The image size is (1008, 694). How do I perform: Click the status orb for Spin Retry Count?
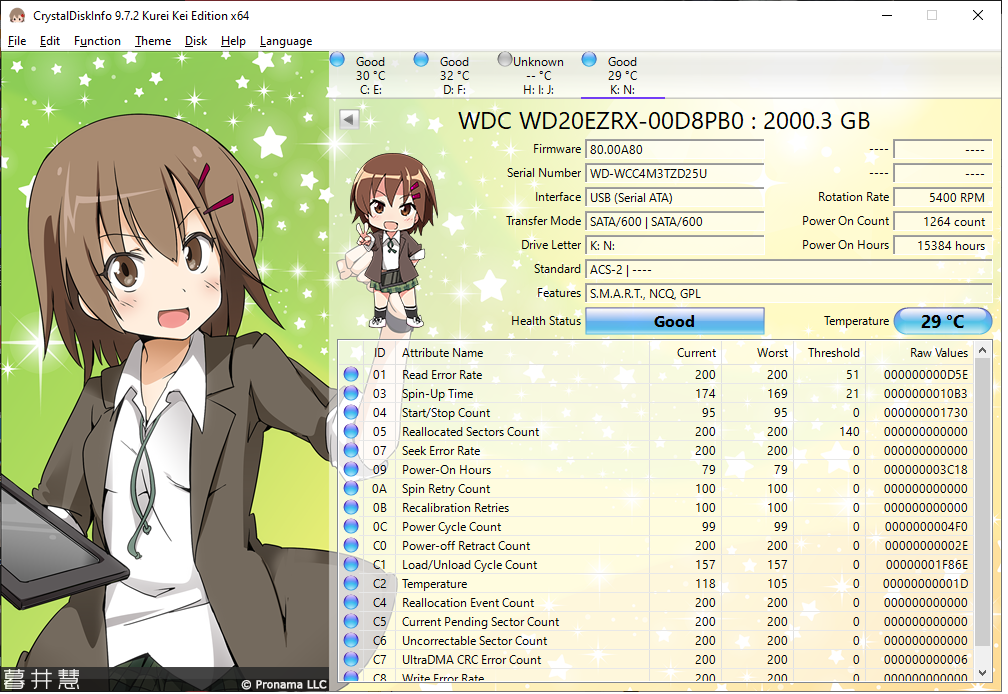[x=351, y=488]
